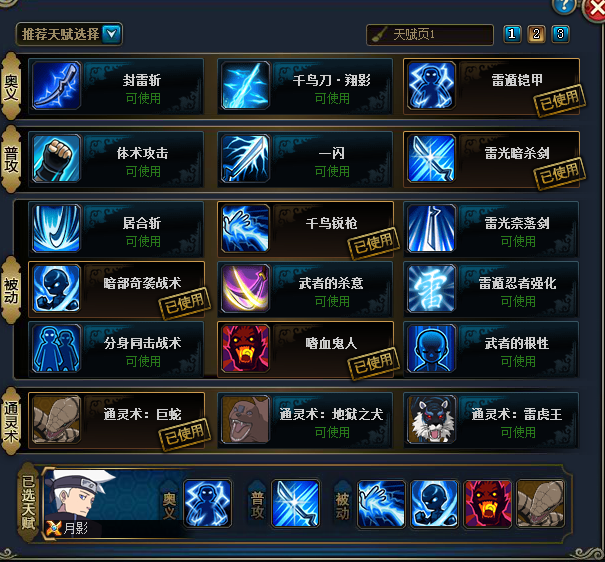Screen dimensions: 605x562
Task: Click the 千鸟刀·翔影 lightning blade icon
Action: click(245, 86)
